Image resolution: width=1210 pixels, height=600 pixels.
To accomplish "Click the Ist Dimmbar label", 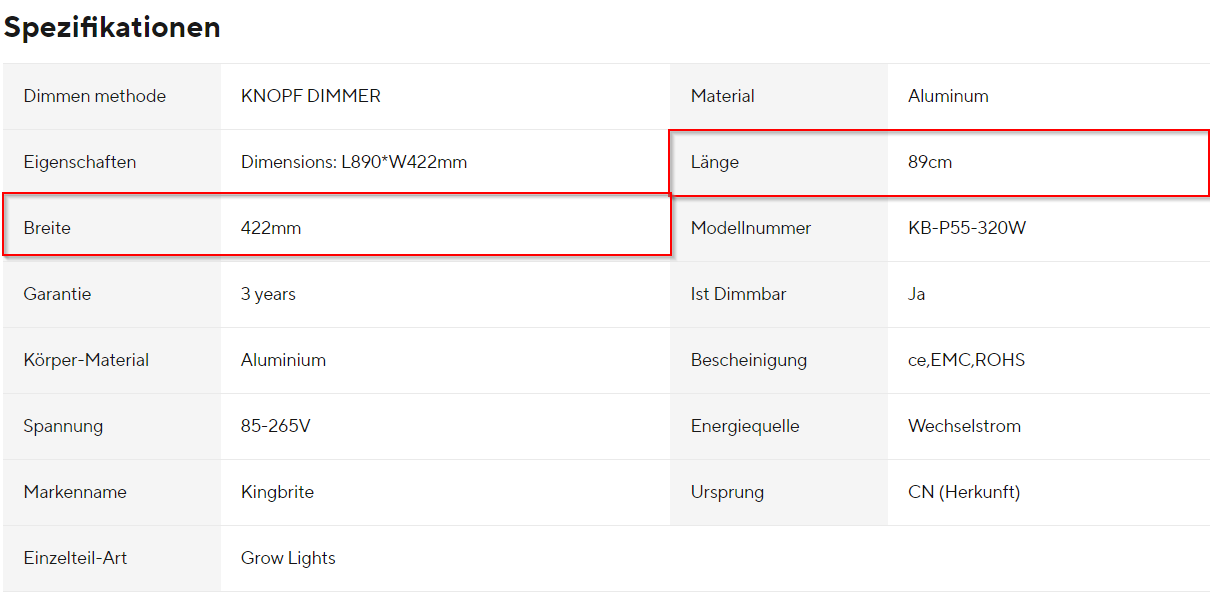I will [x=739, y=294].
